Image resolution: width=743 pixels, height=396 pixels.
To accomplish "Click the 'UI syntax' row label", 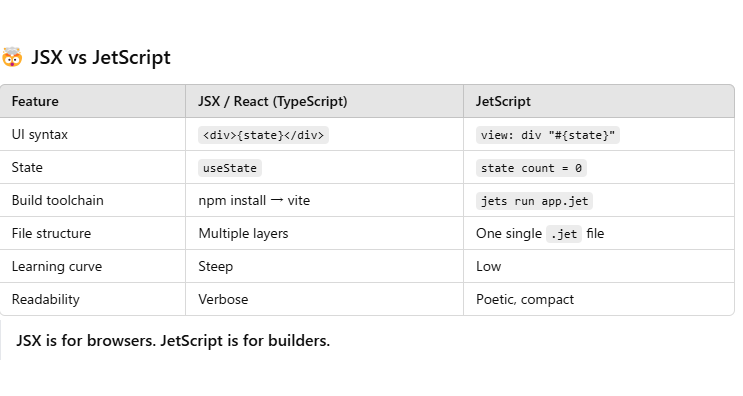I will tap(40, 135).
